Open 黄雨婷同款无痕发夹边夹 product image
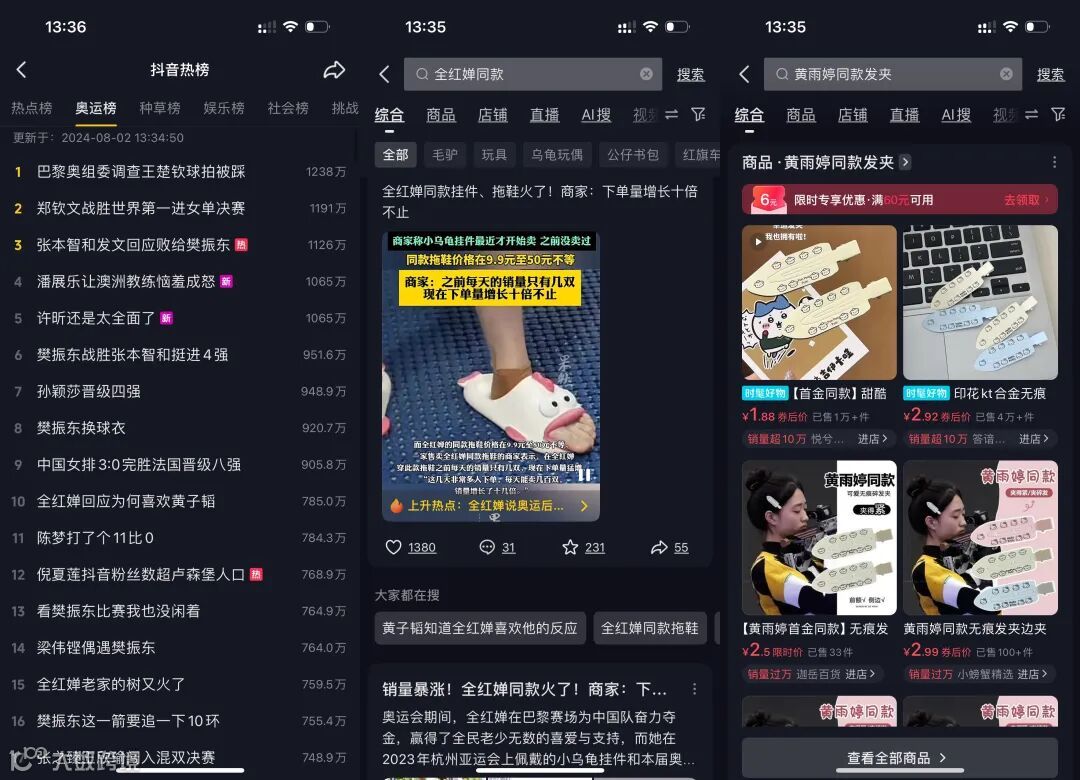 pyautogui.click(x=980, y=537)
